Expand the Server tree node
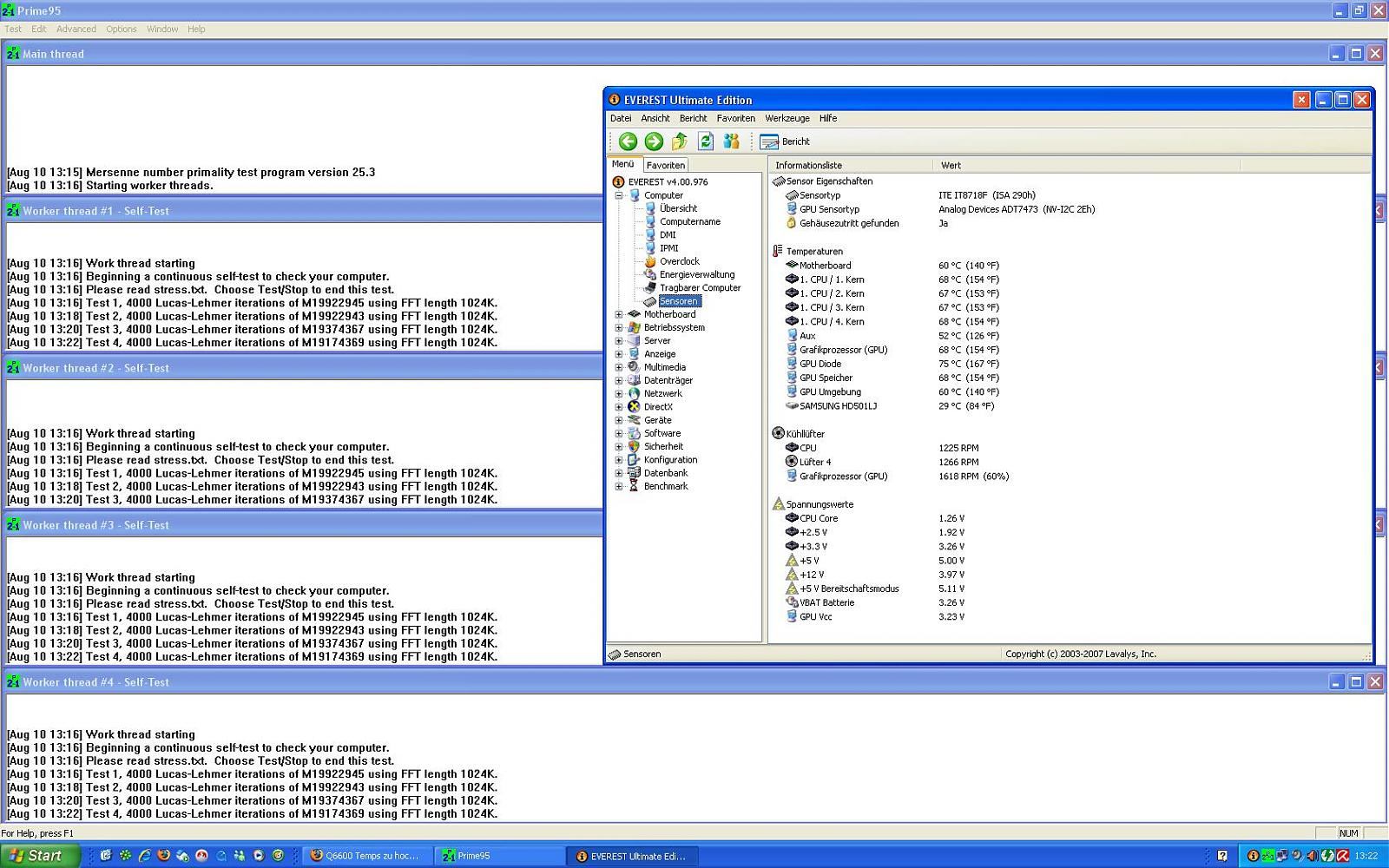 click(619, 341)
